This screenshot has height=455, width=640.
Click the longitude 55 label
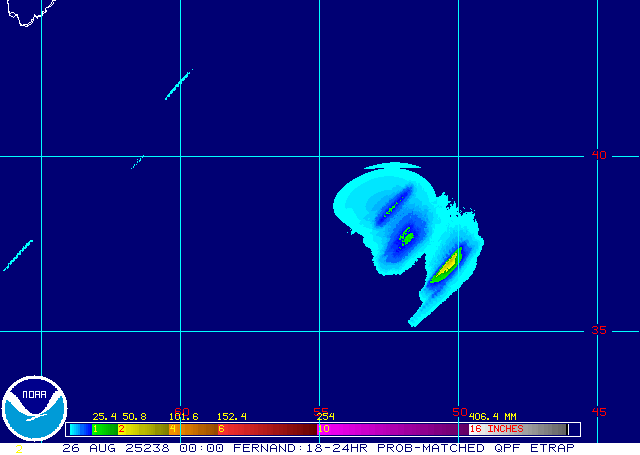tap(321, 411)
